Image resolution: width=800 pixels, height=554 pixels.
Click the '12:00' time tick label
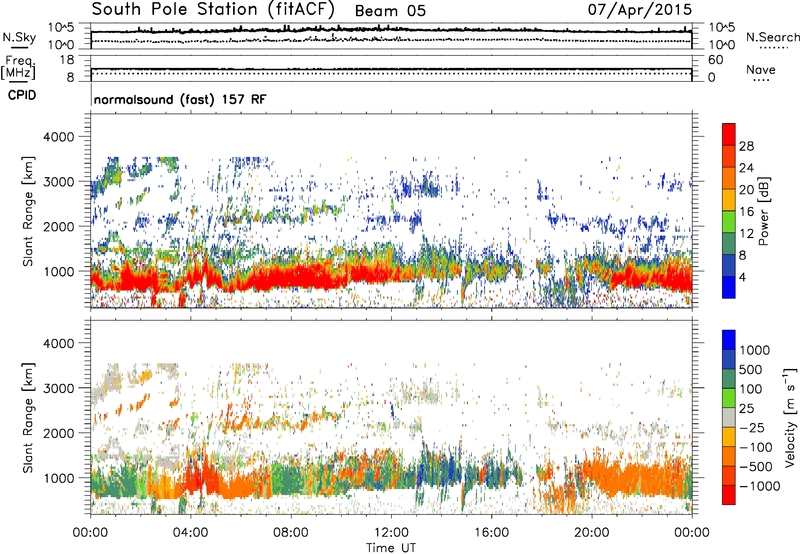(x=391, y=533)
